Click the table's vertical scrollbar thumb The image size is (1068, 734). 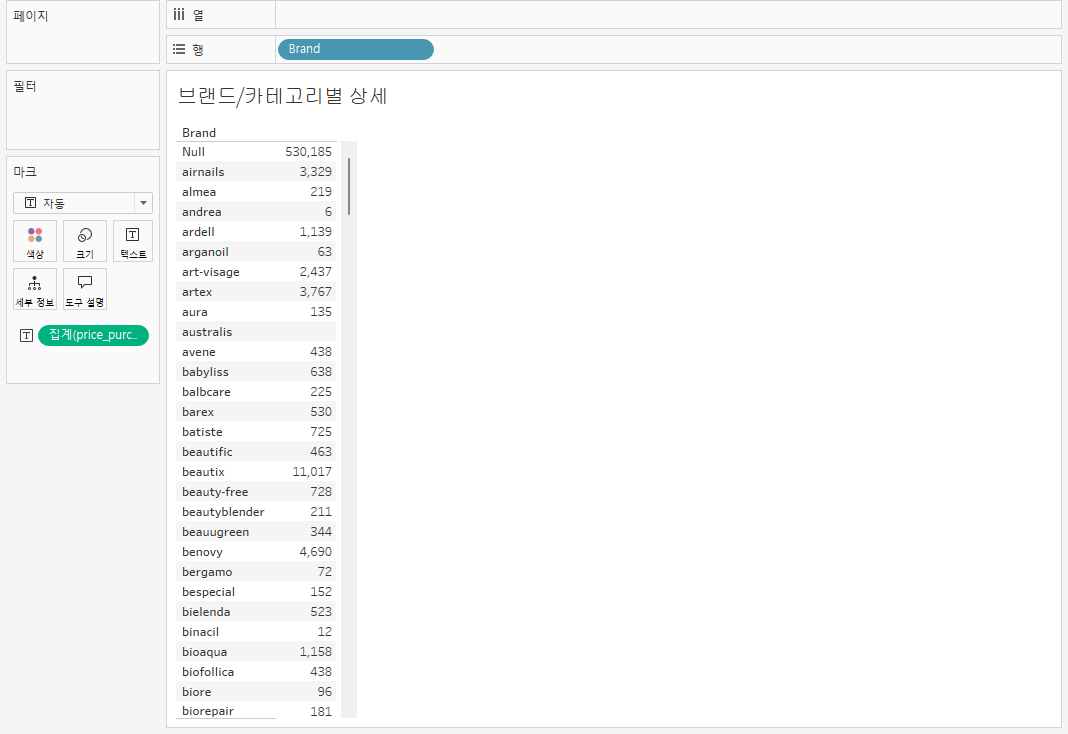click(x=349, y=186)
